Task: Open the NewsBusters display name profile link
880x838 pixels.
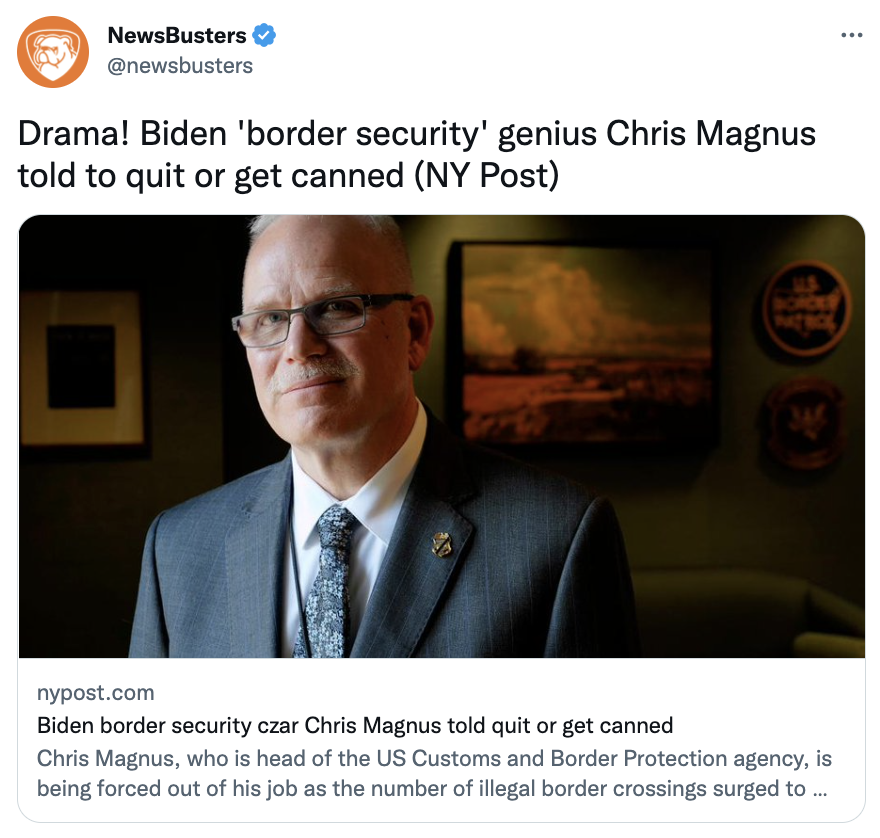Action: [x=177, y=35]
